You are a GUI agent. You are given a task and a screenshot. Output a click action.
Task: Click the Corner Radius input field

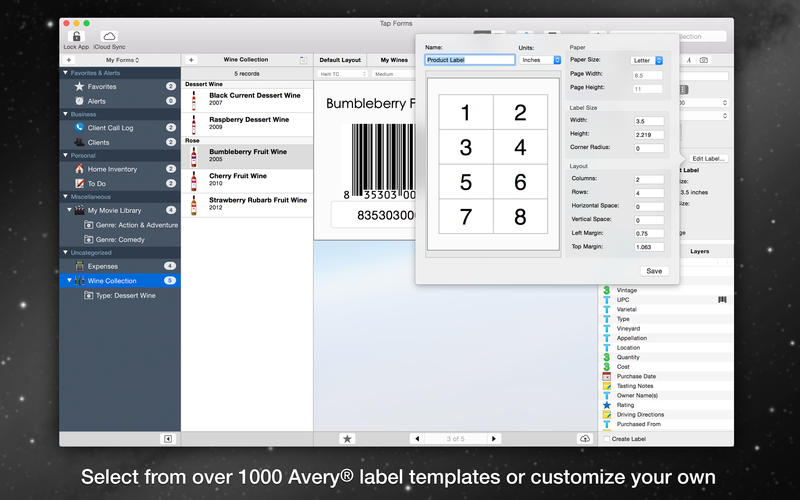[x=648, y=148]
